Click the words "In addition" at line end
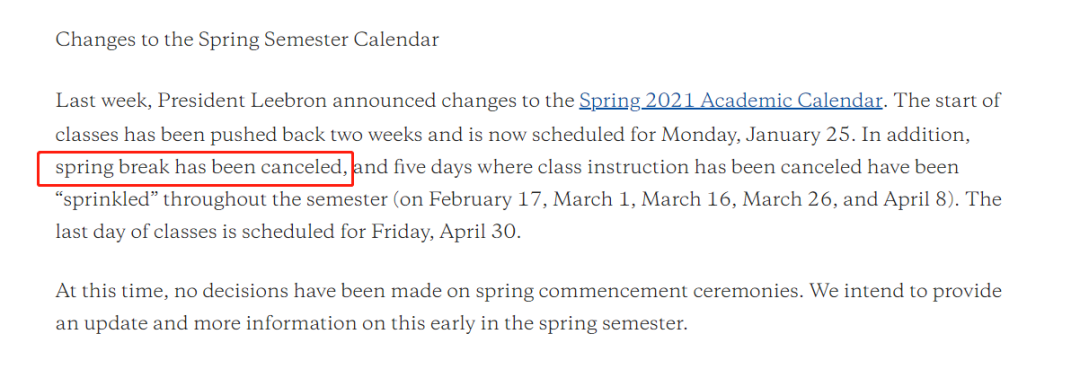 pos(917,135)
